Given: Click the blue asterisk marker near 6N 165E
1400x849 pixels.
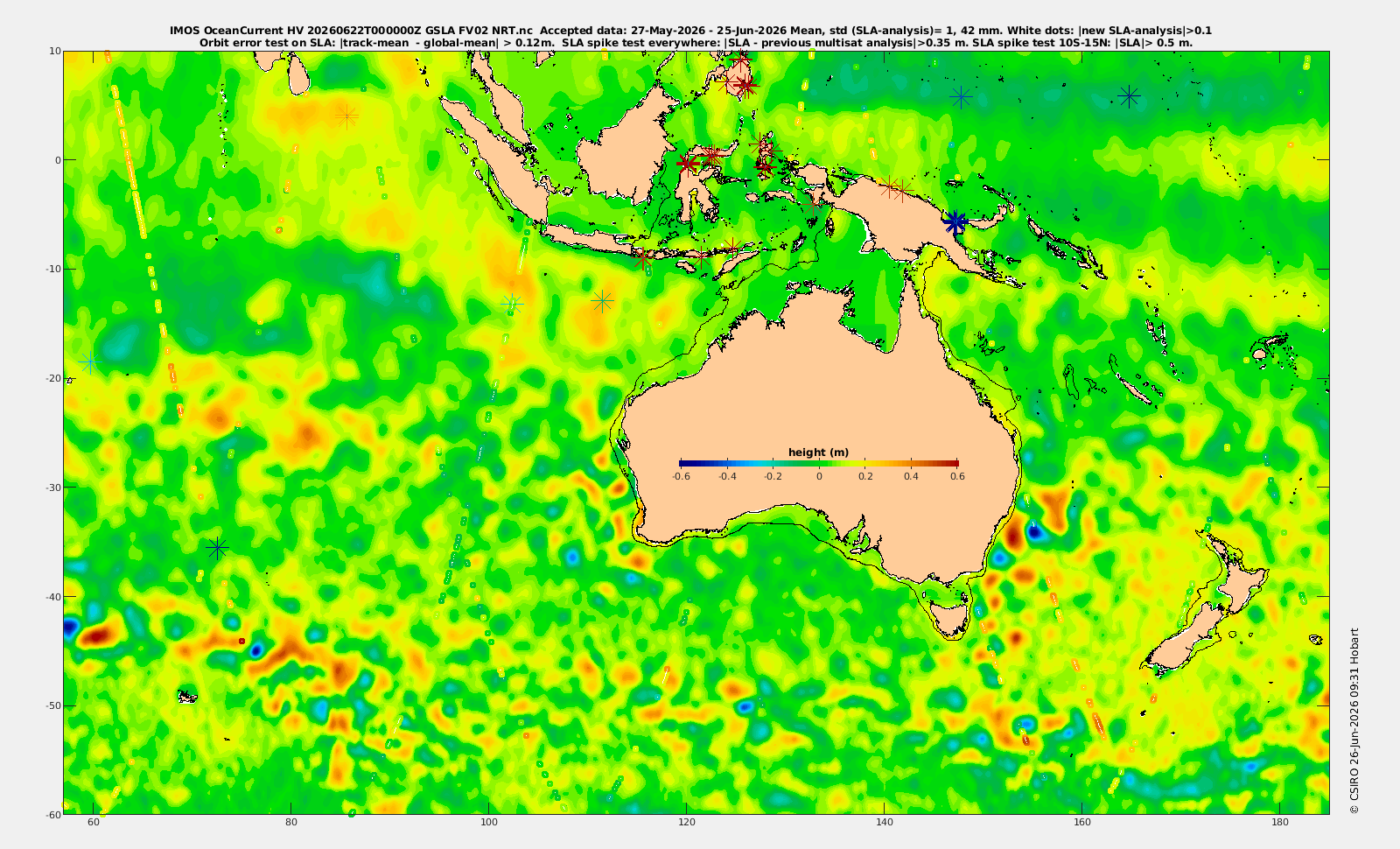Looking at the screenshot, I should tap(1129, 95).
